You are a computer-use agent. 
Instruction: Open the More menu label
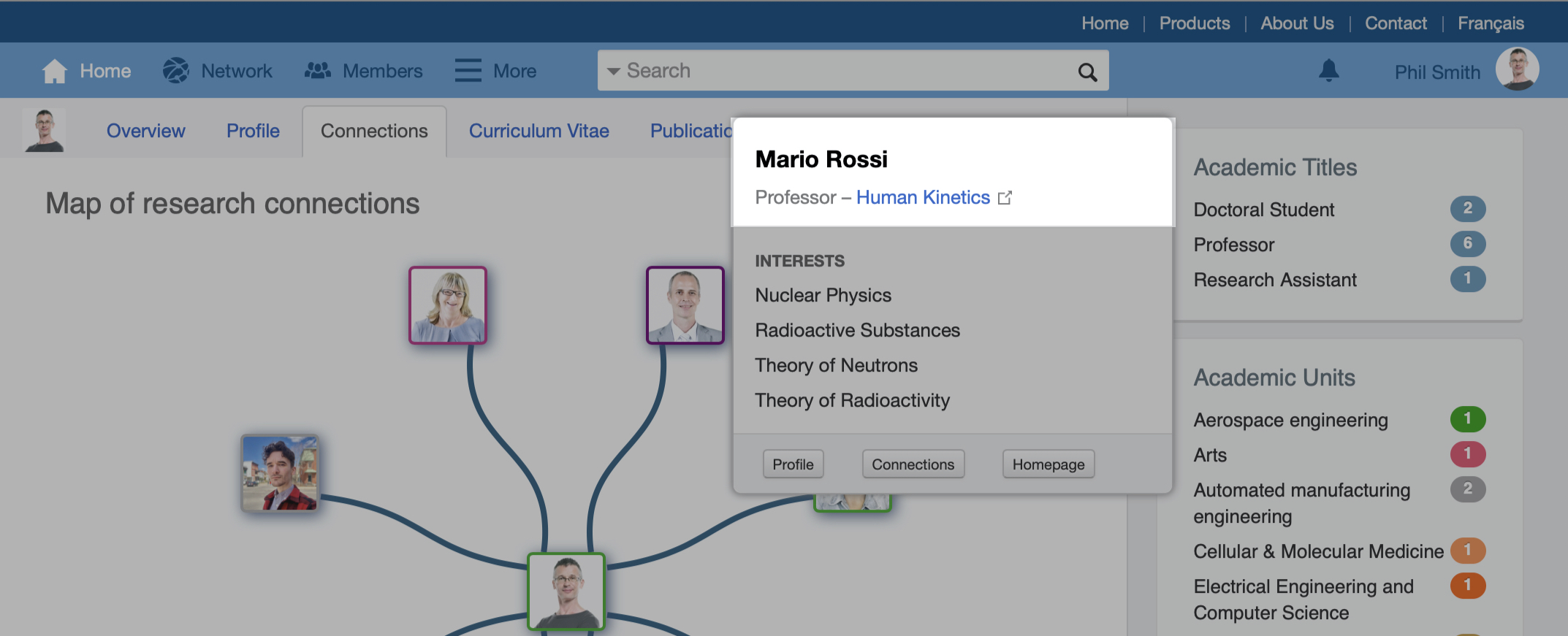[x=514, y=71]
